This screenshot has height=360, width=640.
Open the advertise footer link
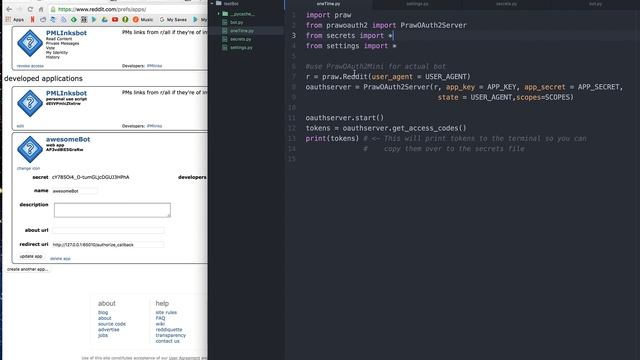(x=109, y=329)
